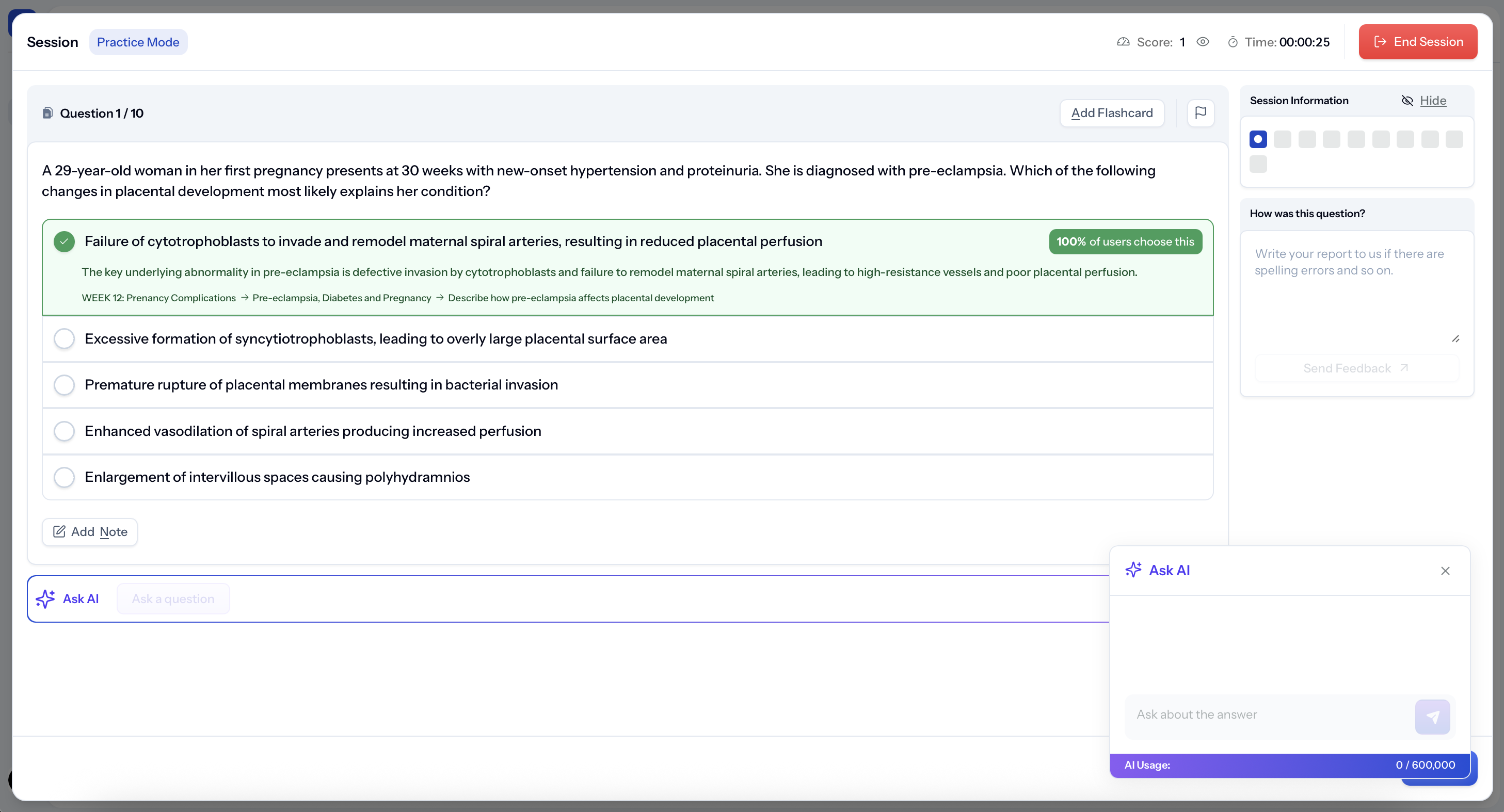Click the question document icon beside Question 1 / 10
This screenshot has width=1504, height=812.
(x=48, y=113)
